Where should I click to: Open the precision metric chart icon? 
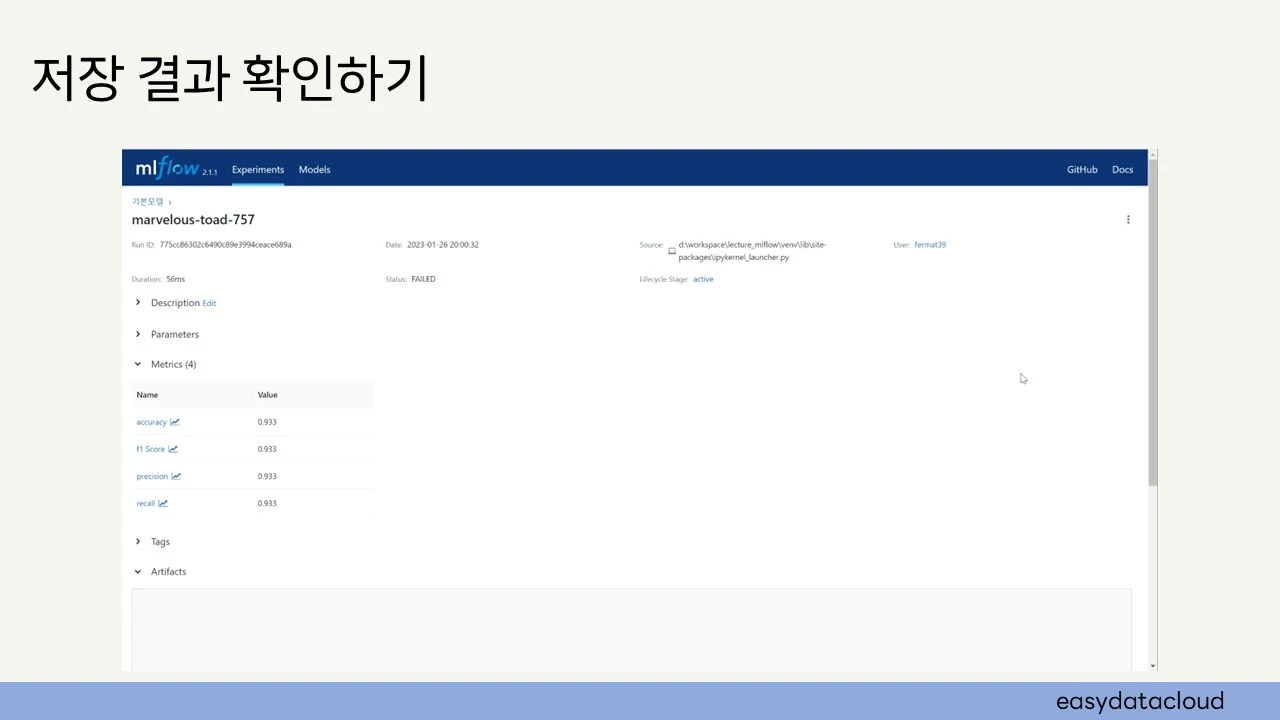tap(176, 476)
